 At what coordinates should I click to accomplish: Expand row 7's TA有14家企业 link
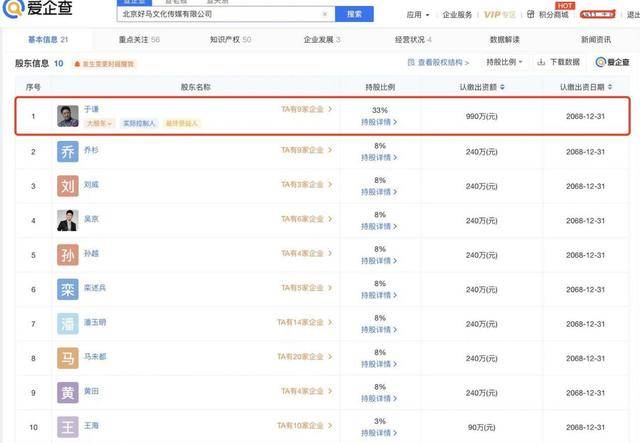pos(304,322)
